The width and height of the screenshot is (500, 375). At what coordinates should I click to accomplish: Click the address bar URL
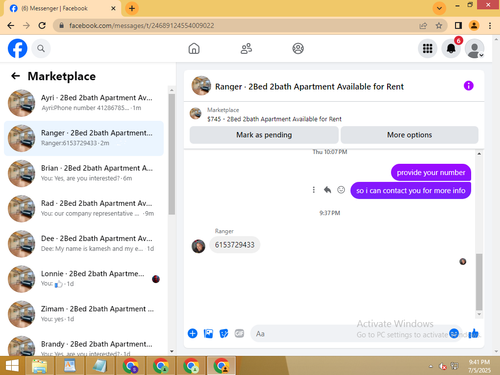(142, 26)
